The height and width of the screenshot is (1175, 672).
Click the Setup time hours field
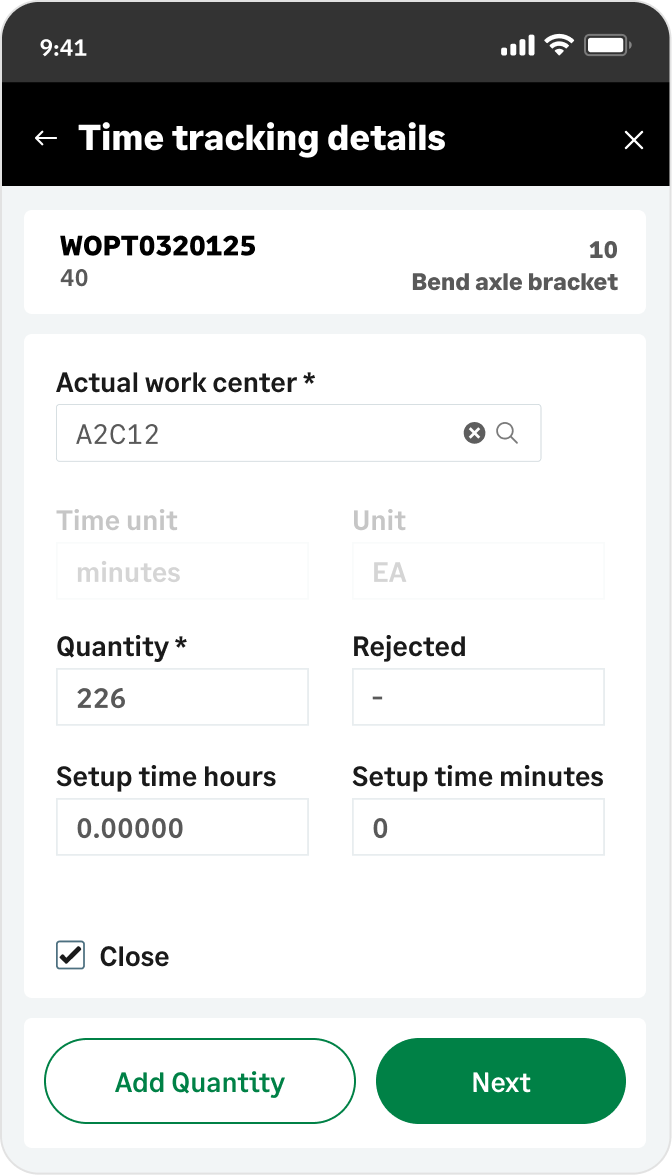tap(182, 827)
